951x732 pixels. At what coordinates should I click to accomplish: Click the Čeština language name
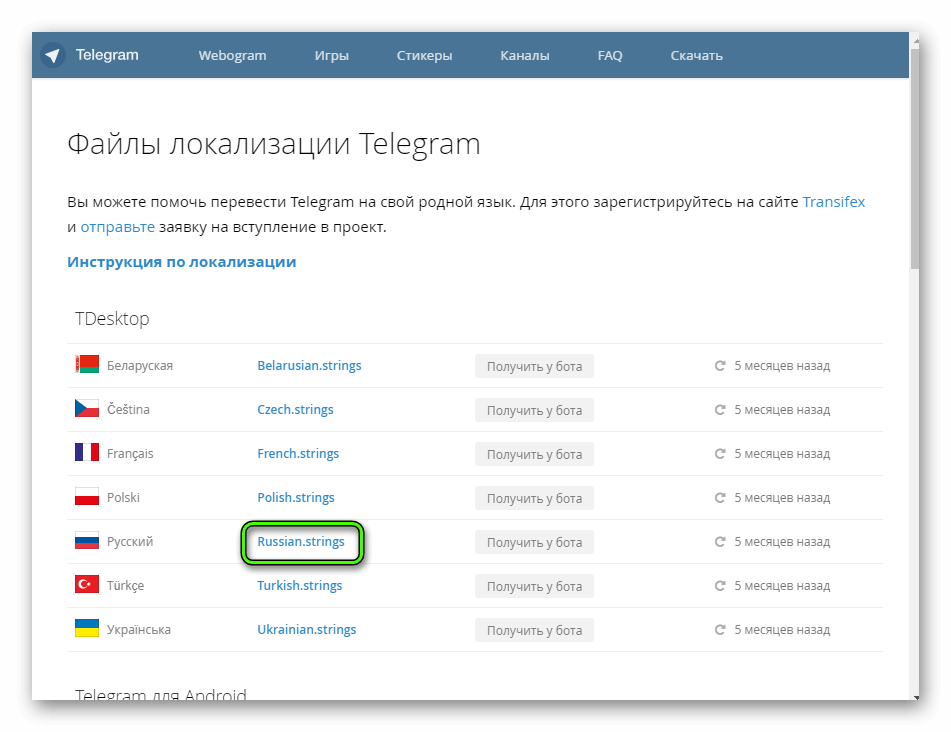[x=128, y=409]
